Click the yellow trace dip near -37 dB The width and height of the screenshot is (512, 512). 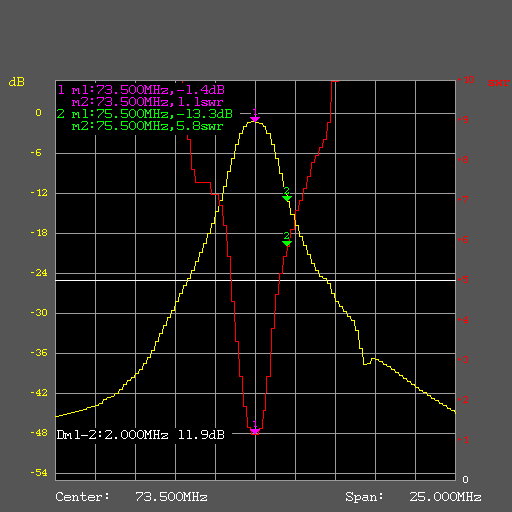point(367,363)
